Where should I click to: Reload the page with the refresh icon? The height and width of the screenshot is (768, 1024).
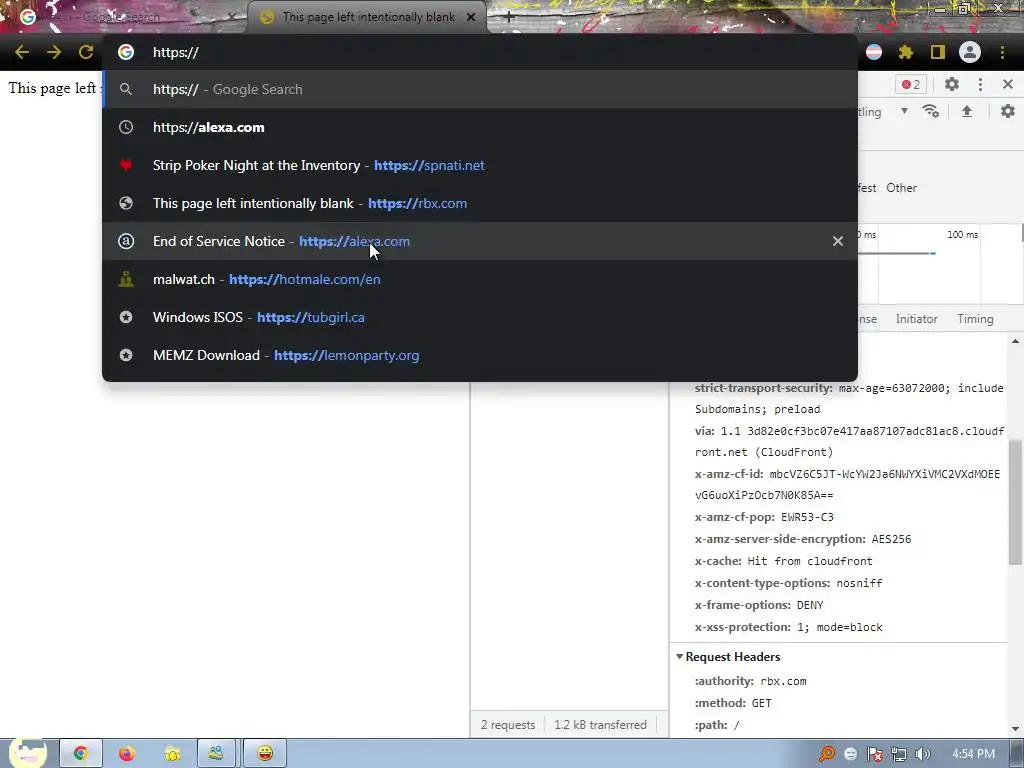(86, 52)
